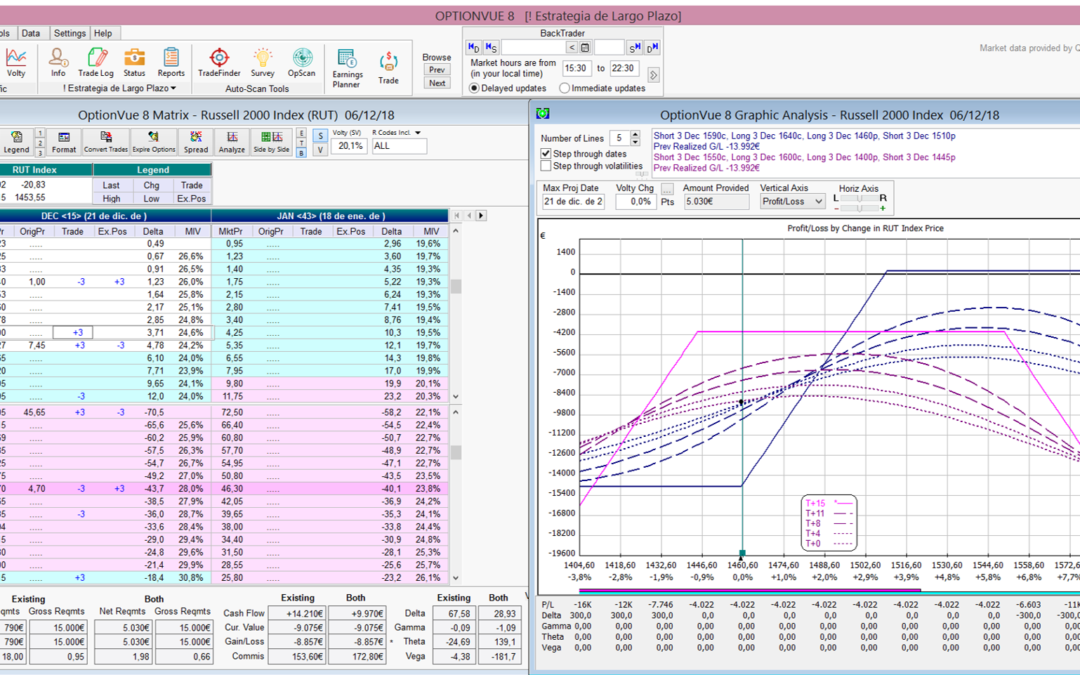The width and height of the screenshot is (1080, 675).
Task: Open the Format tool in the Matrix
Action: [64, 141]
